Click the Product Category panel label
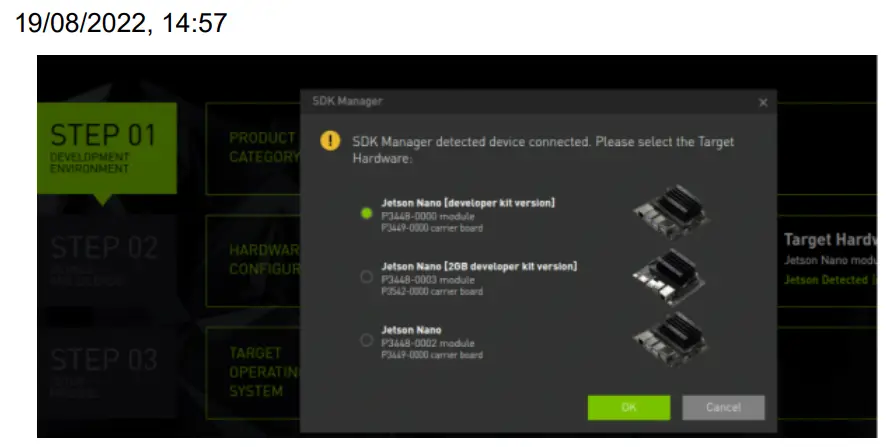 click(264, 147)
